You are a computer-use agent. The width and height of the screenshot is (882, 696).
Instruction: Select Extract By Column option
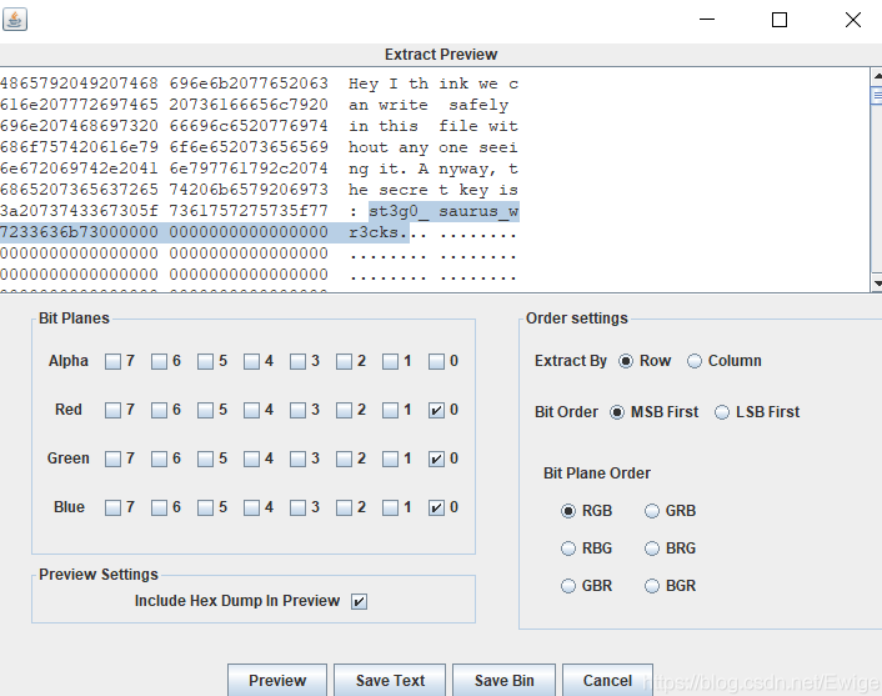(694, 361)
